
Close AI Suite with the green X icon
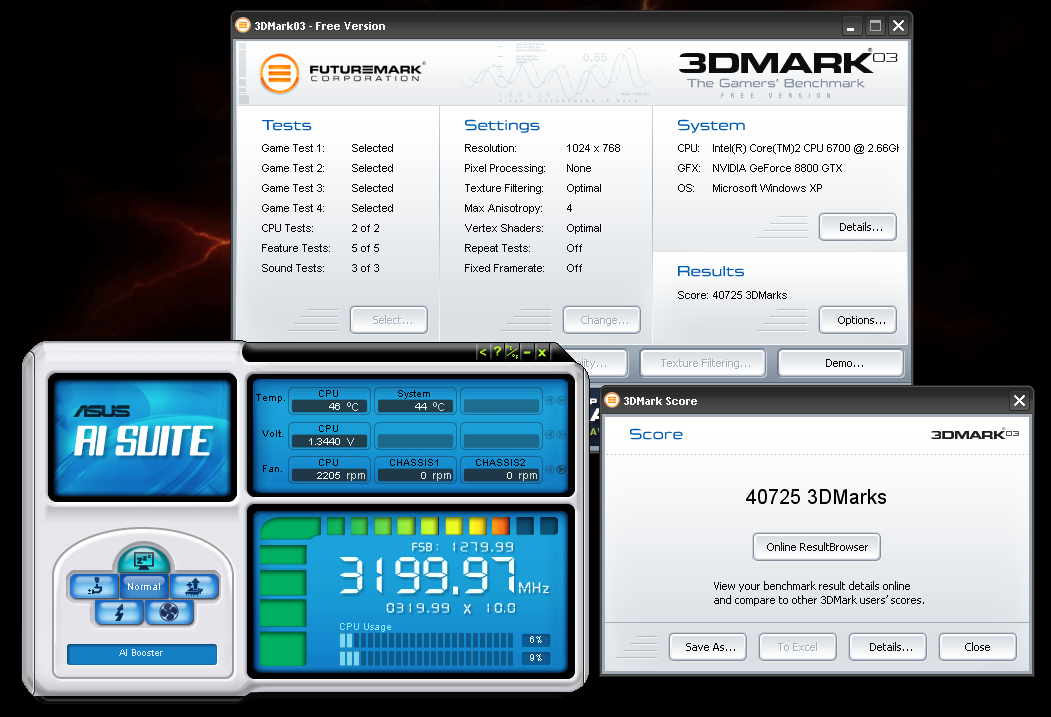(x=542, y=352)
